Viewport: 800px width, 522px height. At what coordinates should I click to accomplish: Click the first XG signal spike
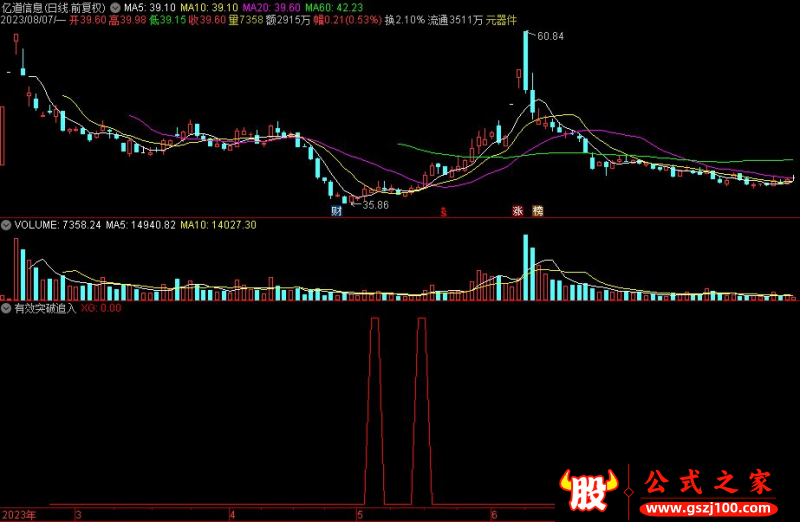coord(375,411)
